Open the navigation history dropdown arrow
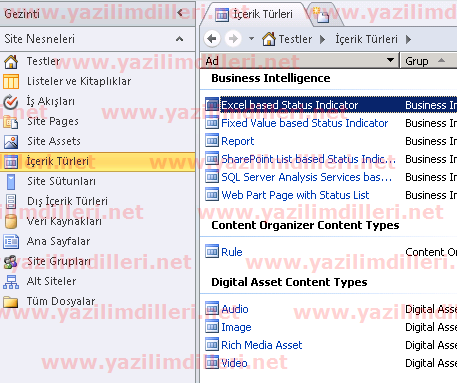The image size is (457, 383). pyautogui.click(x=252, y=39)
